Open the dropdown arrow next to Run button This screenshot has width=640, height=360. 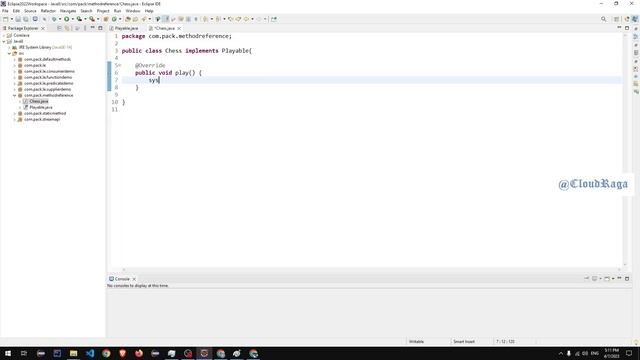(x=72, y=19)
